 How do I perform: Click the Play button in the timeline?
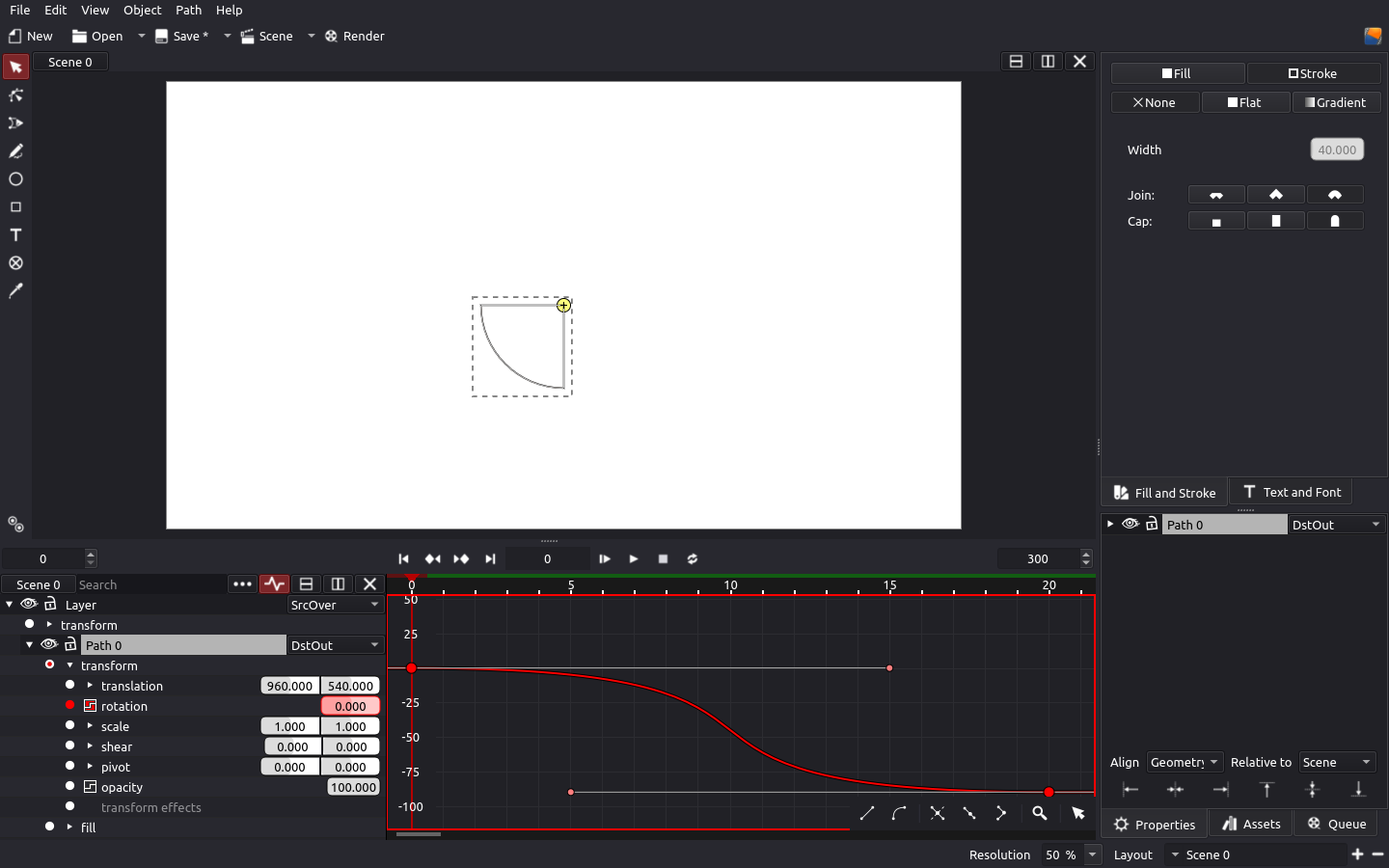coord(634,559)
